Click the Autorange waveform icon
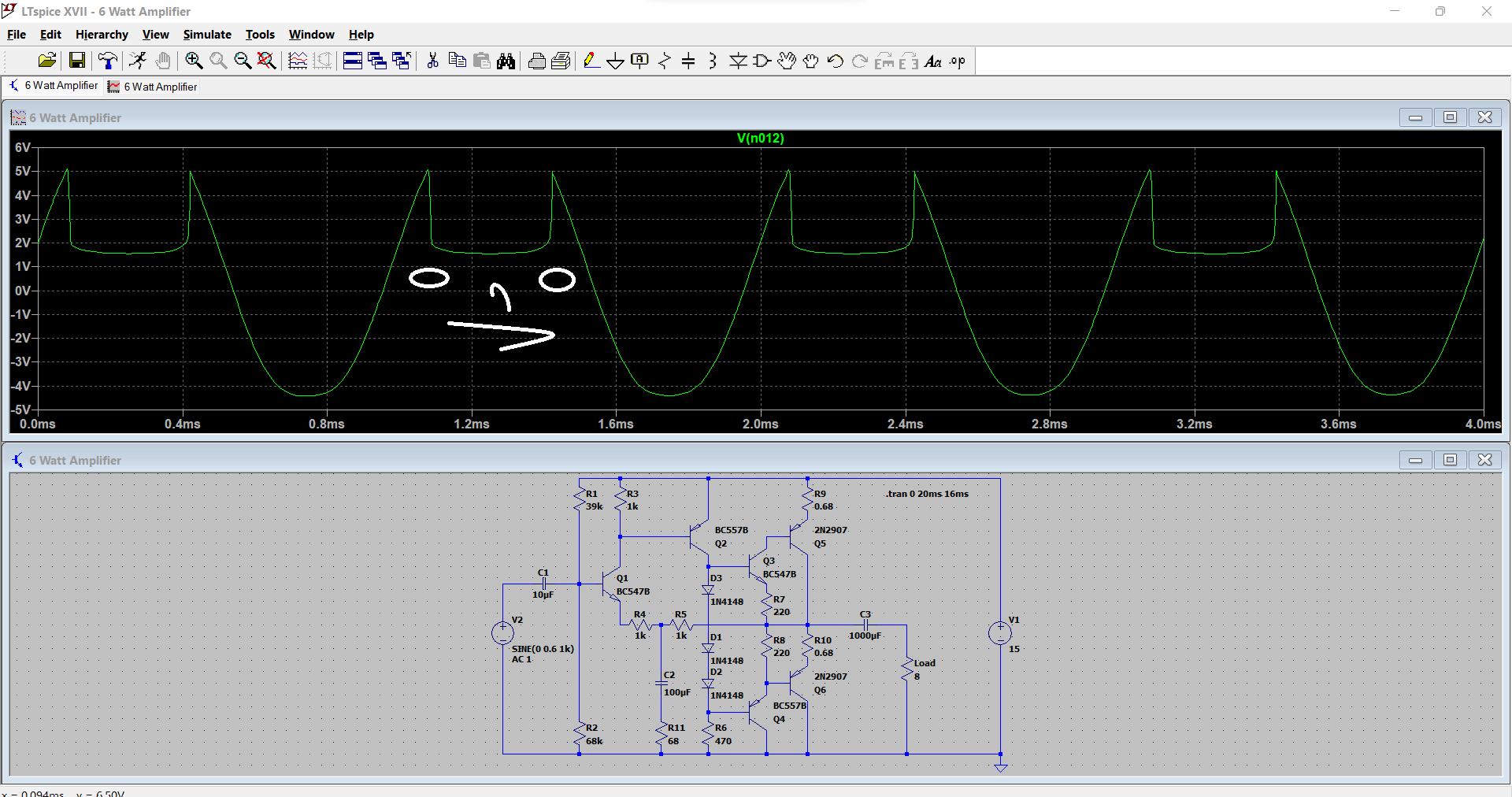 click(298, 61)
